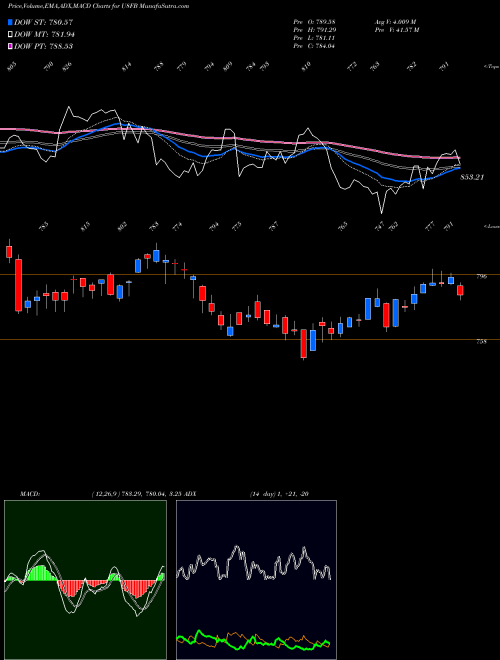The width and height of the screenshot is (500, 660).
Task: Click the 758 support level label
Action: click(x=481, y=342)
